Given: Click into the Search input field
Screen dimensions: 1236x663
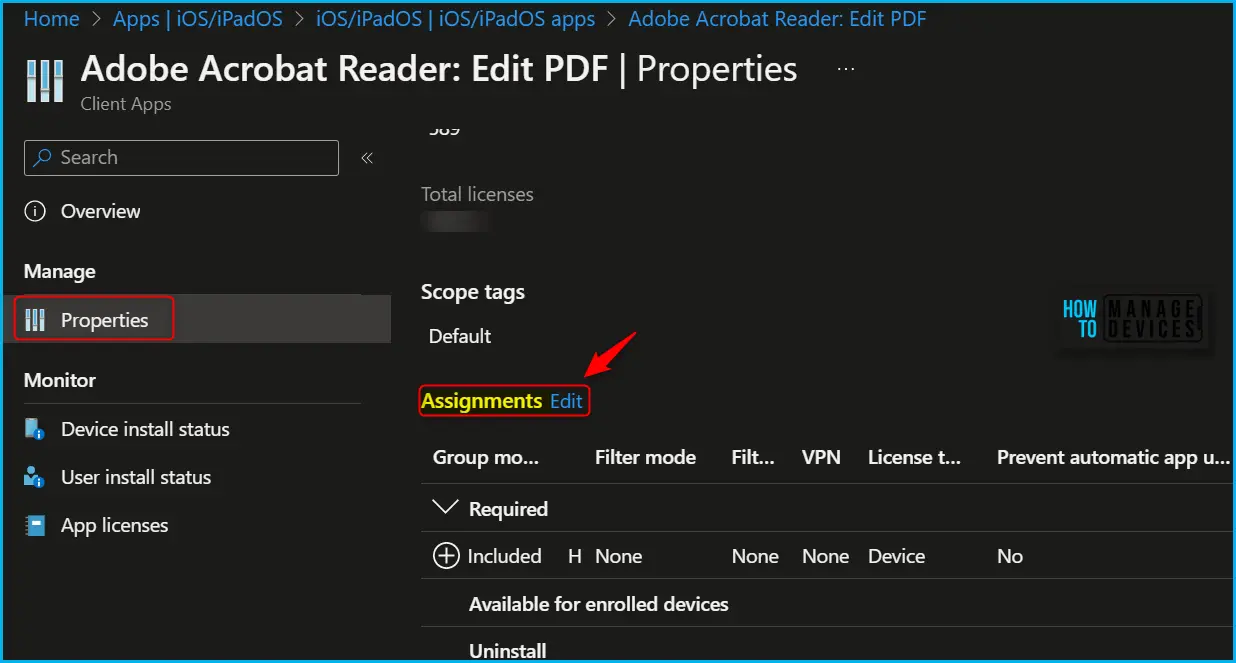Looking at the screenshot, I should pyautogui.click(x=181, y=158).
